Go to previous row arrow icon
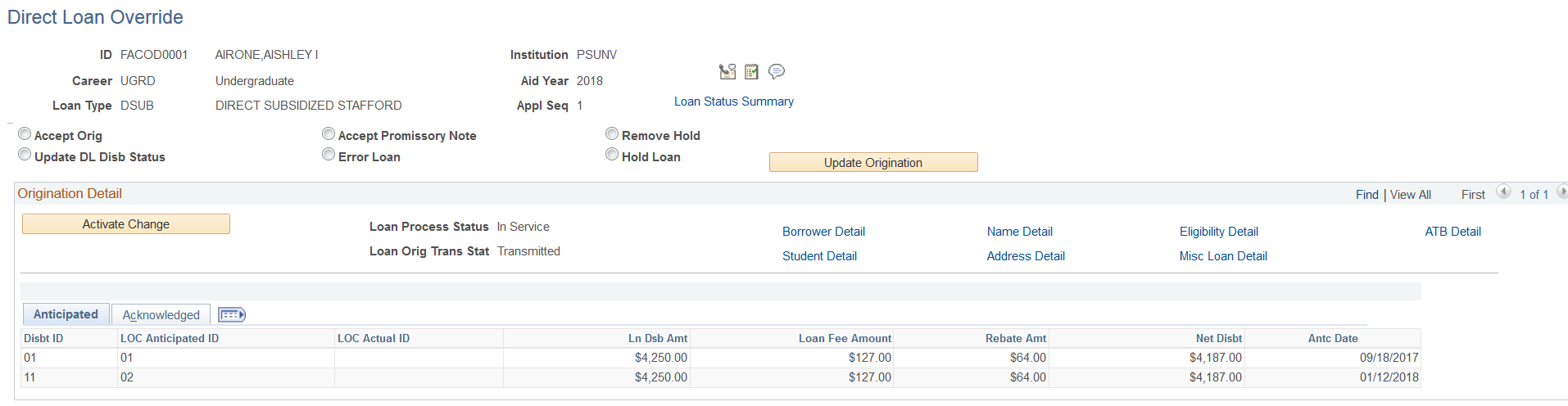 (x=1503, y=192)
